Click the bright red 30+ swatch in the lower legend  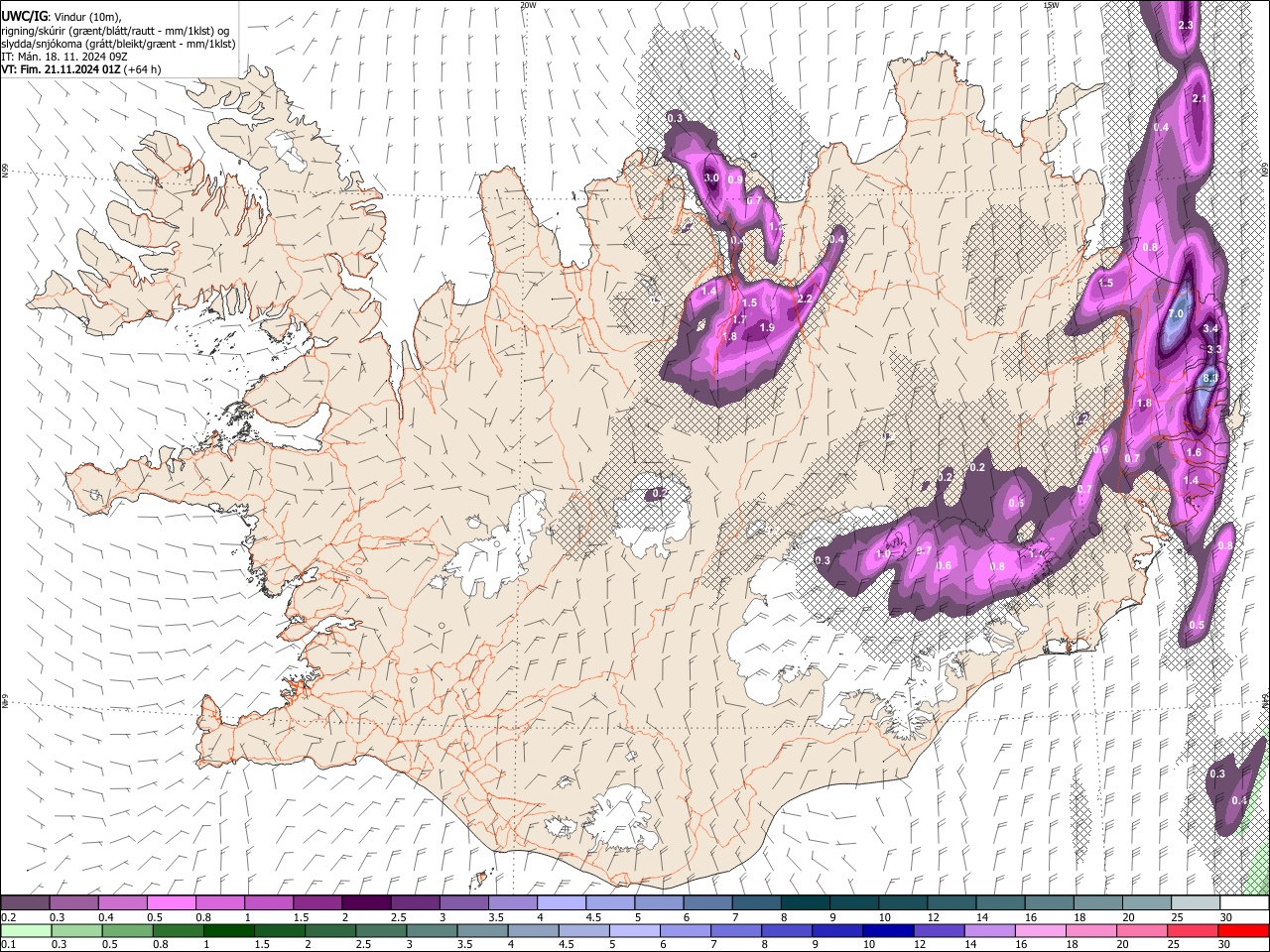(x=1243, y=930)
